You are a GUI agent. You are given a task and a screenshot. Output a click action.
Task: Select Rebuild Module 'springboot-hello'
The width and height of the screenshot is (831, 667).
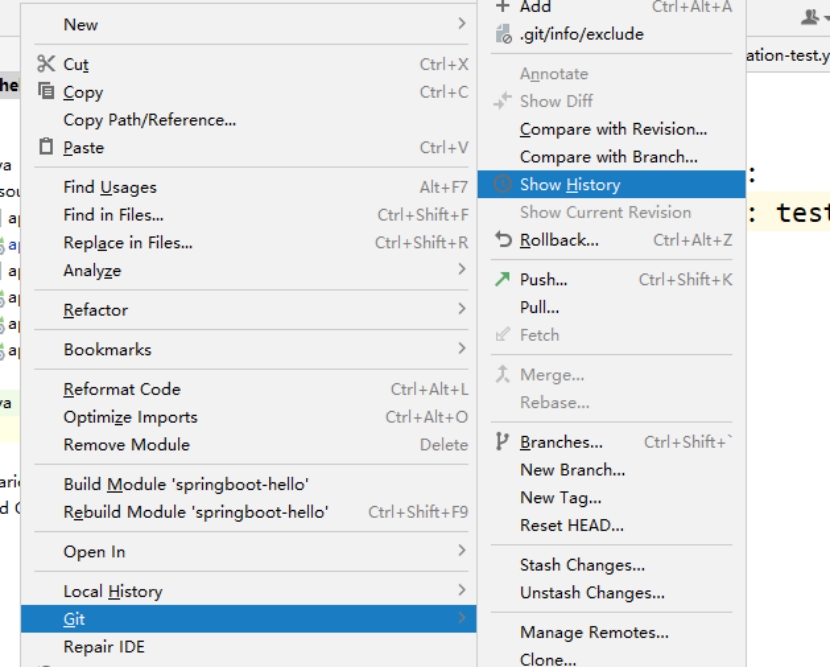point(195,512)
